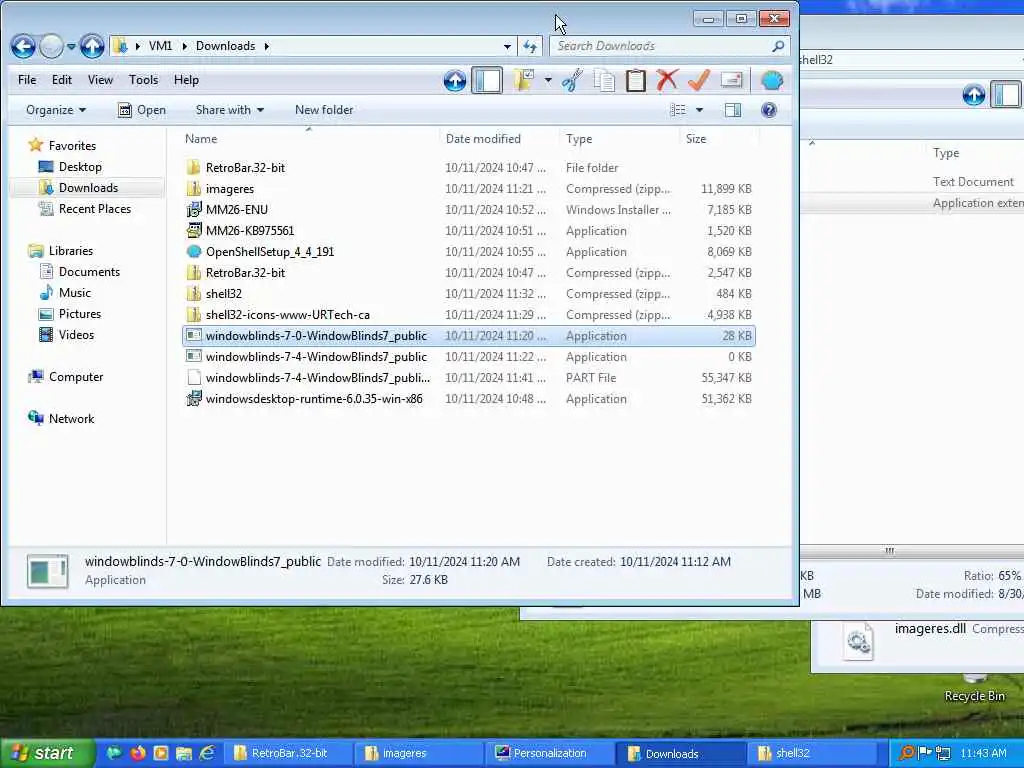The height and width of the screenshot is (768, 1024).
Task: Open the Edit menu
Action: [61, 80]
